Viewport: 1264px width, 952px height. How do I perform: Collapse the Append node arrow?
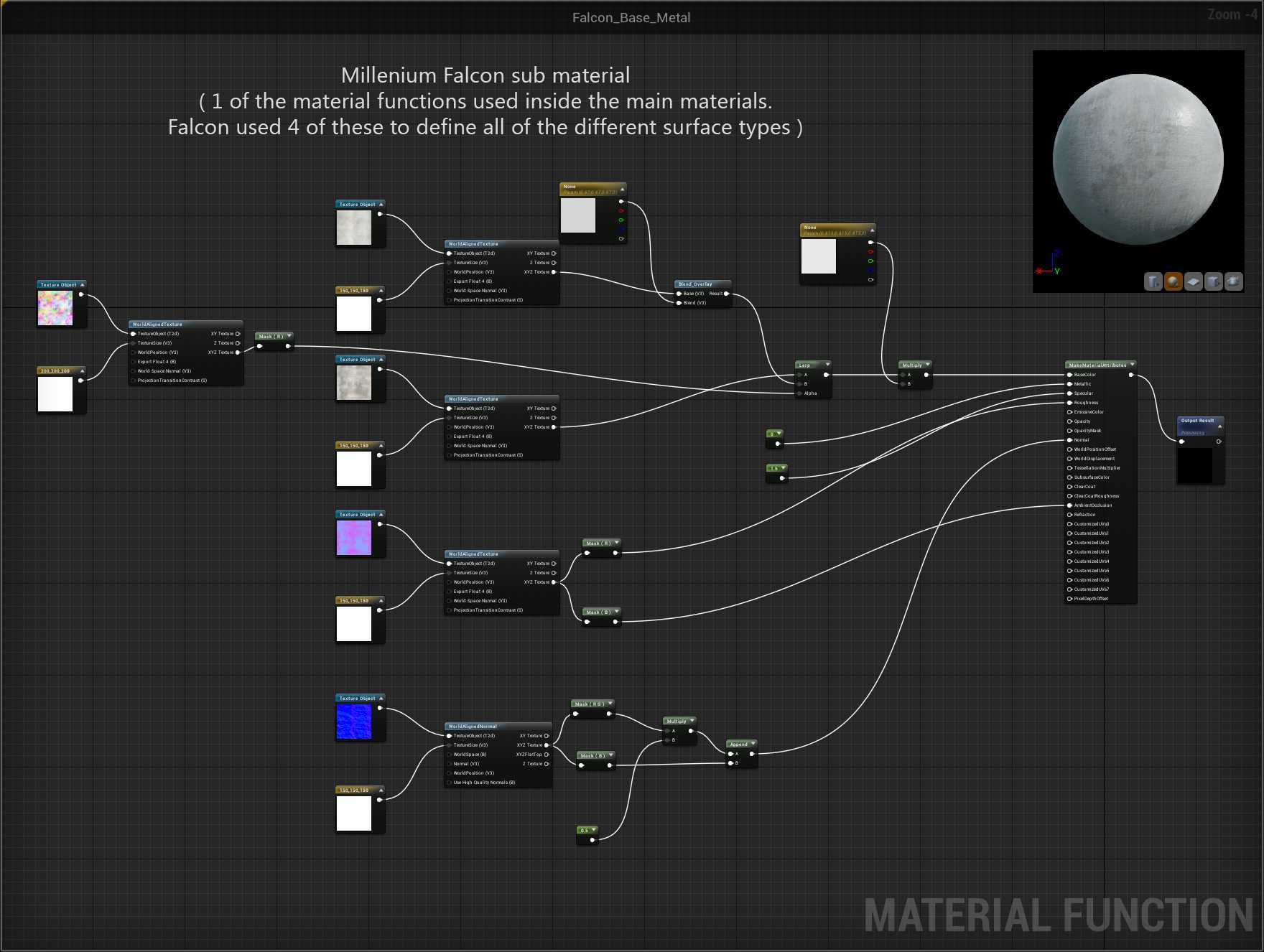[x=753, y=744]
